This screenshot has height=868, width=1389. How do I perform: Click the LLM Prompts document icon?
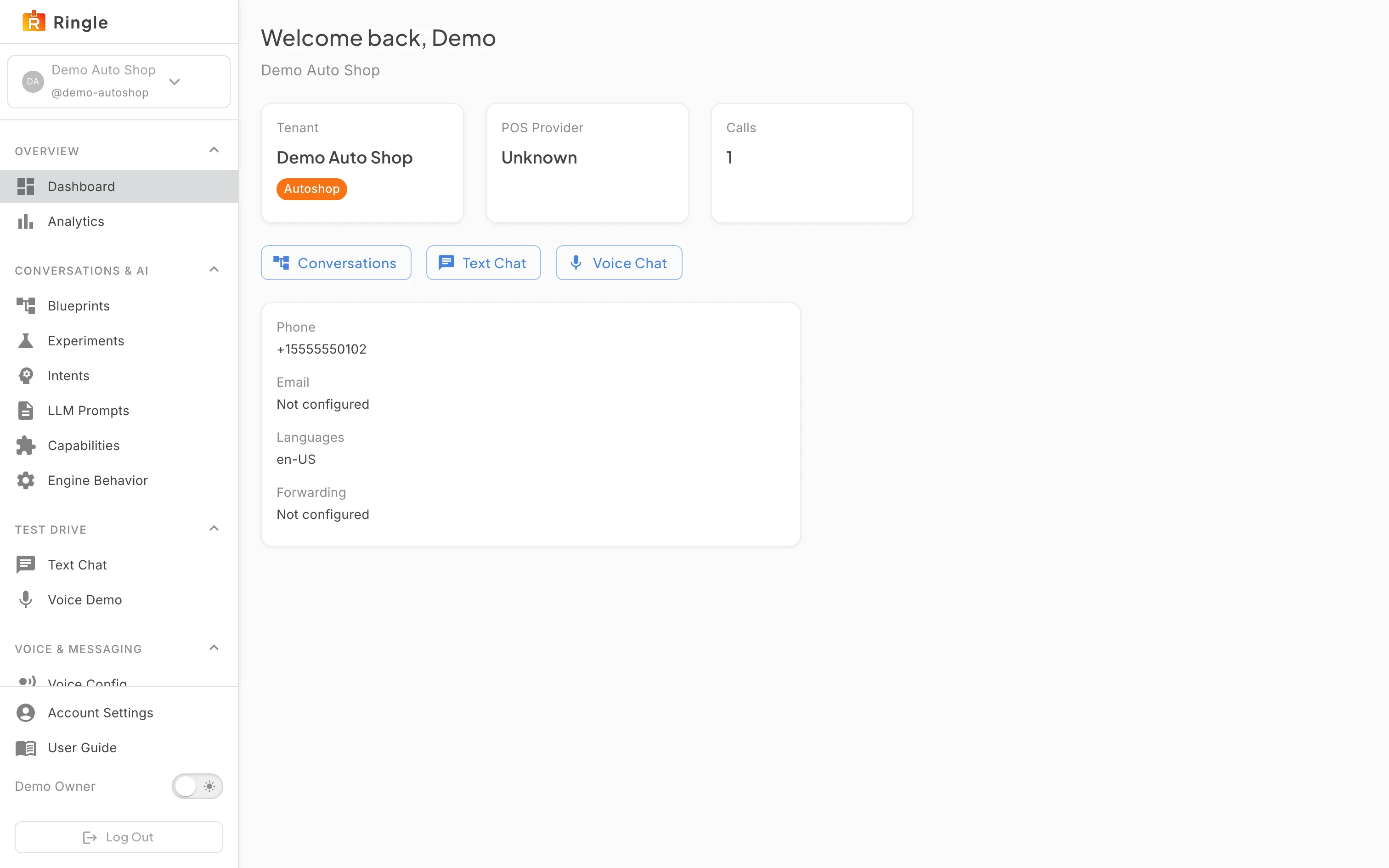click(26, 411)
